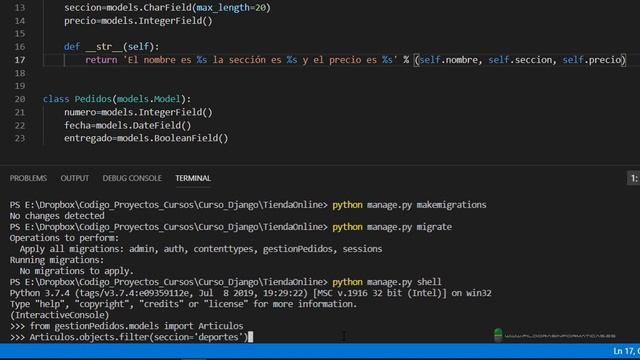Open the OUTPUT panel tab

point(75,178)
